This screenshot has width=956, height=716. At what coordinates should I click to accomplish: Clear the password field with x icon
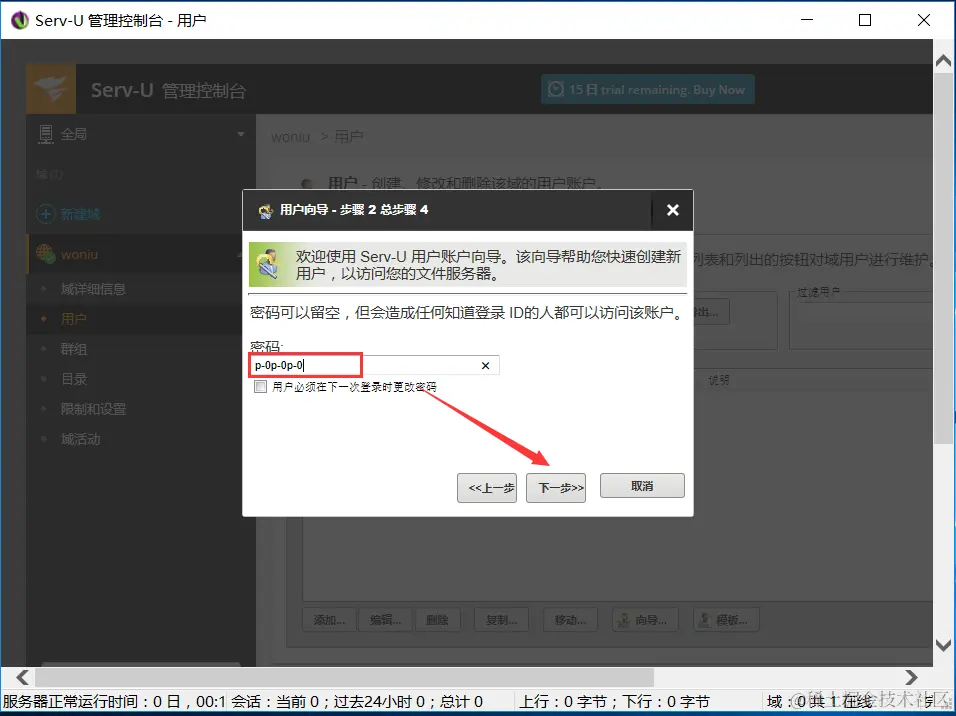click(485, 365)
